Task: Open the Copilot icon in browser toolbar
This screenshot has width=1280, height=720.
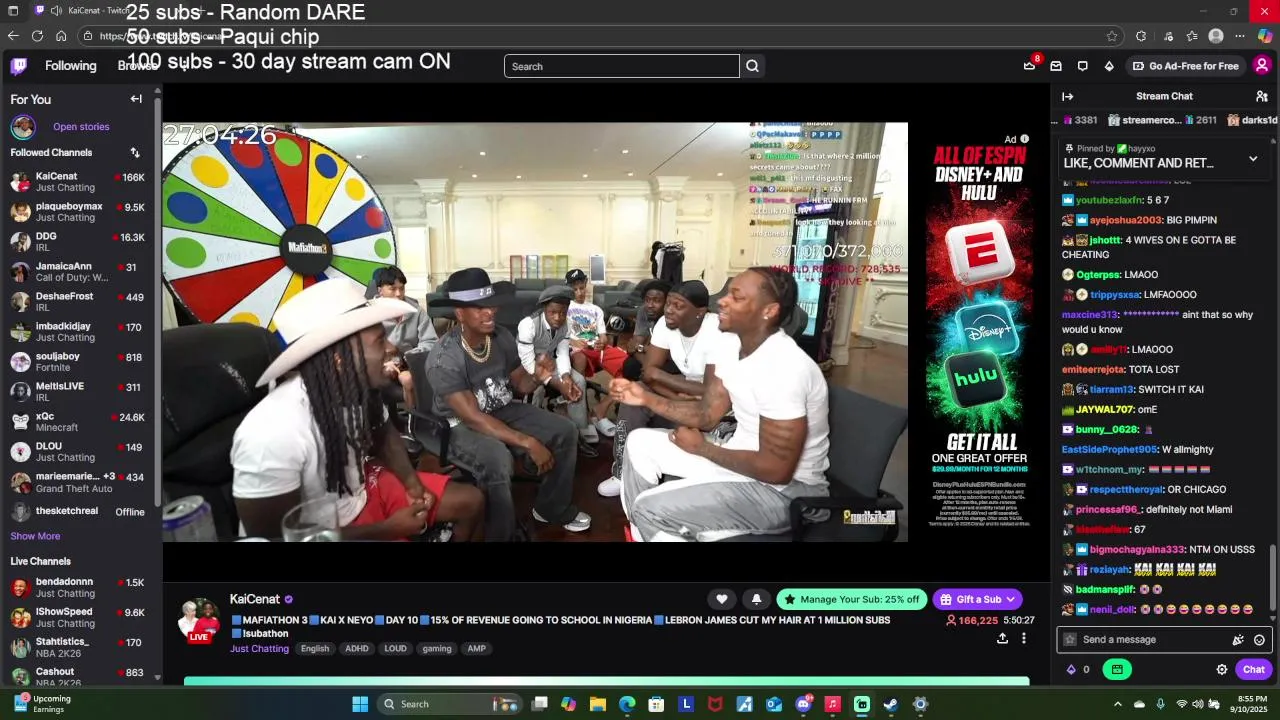Action: pyautogui.click(x=1265, y=36)
